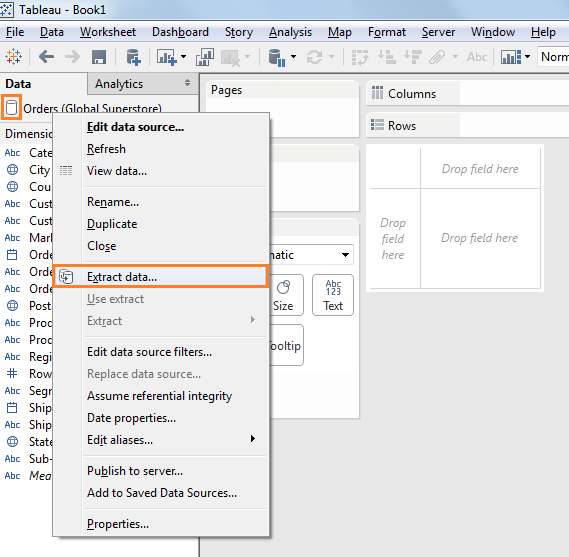Choose Rename in the context menu
The width and height of the screenshot is (569, 557).
(x=161, y=202)
